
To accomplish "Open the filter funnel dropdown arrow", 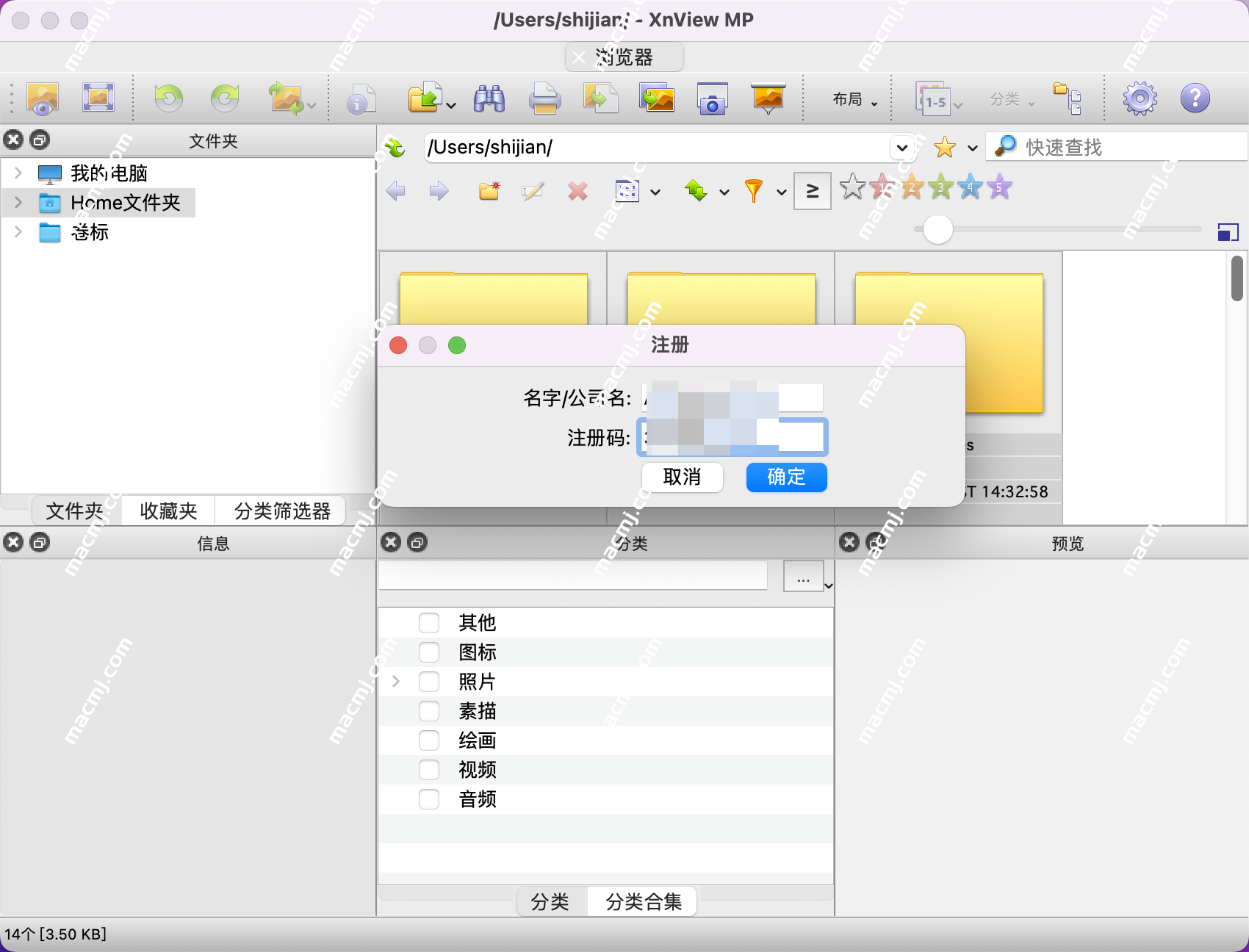I will point(782,192).
